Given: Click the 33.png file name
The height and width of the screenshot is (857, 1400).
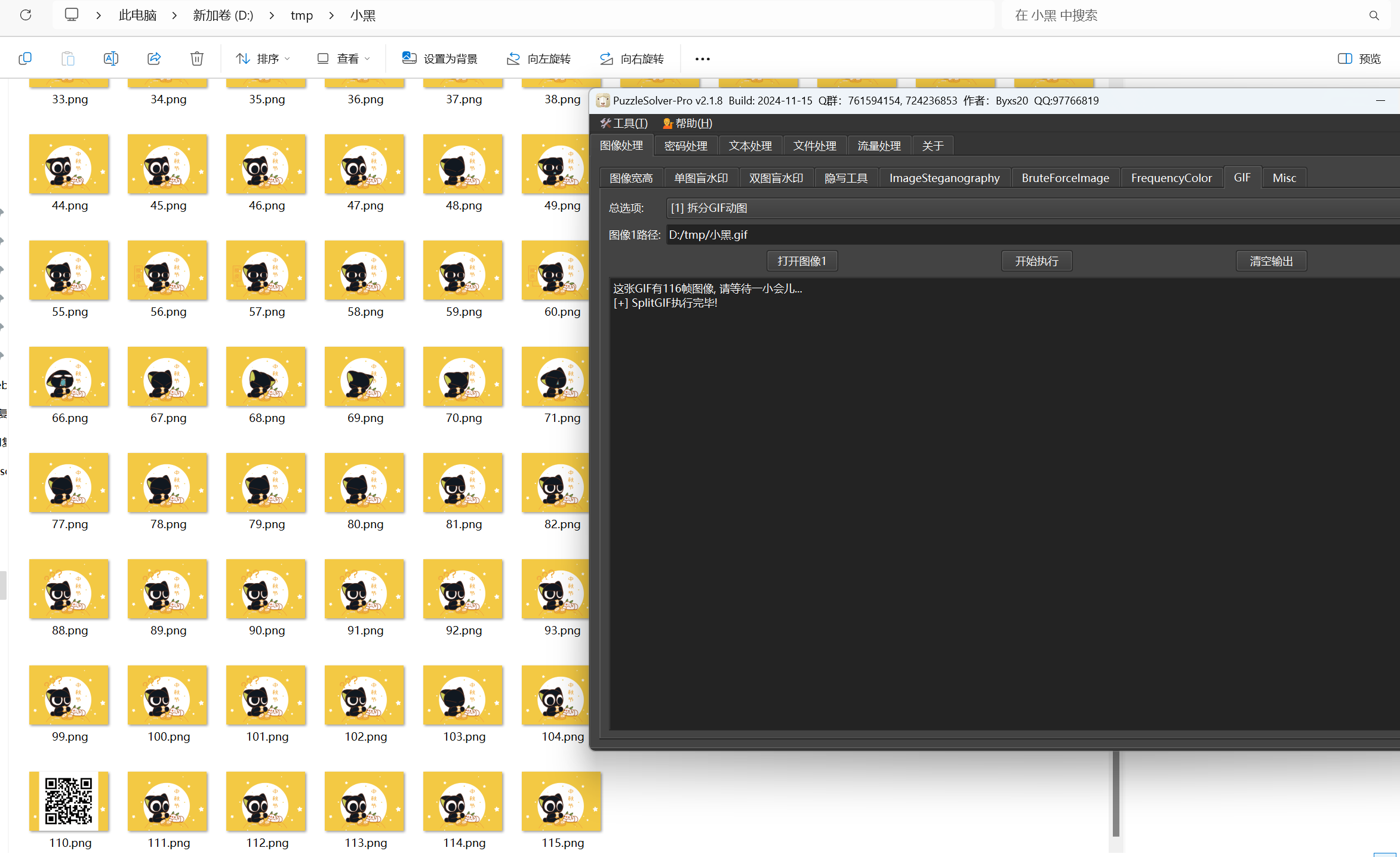Looking at the screenshot, I should [x=70, y=99].
